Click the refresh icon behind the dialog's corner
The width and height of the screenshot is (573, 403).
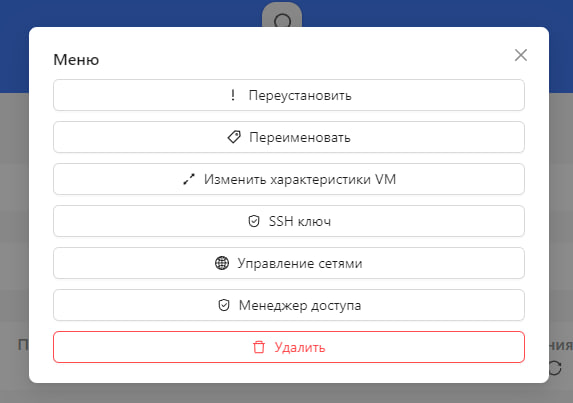click(555, 368)
